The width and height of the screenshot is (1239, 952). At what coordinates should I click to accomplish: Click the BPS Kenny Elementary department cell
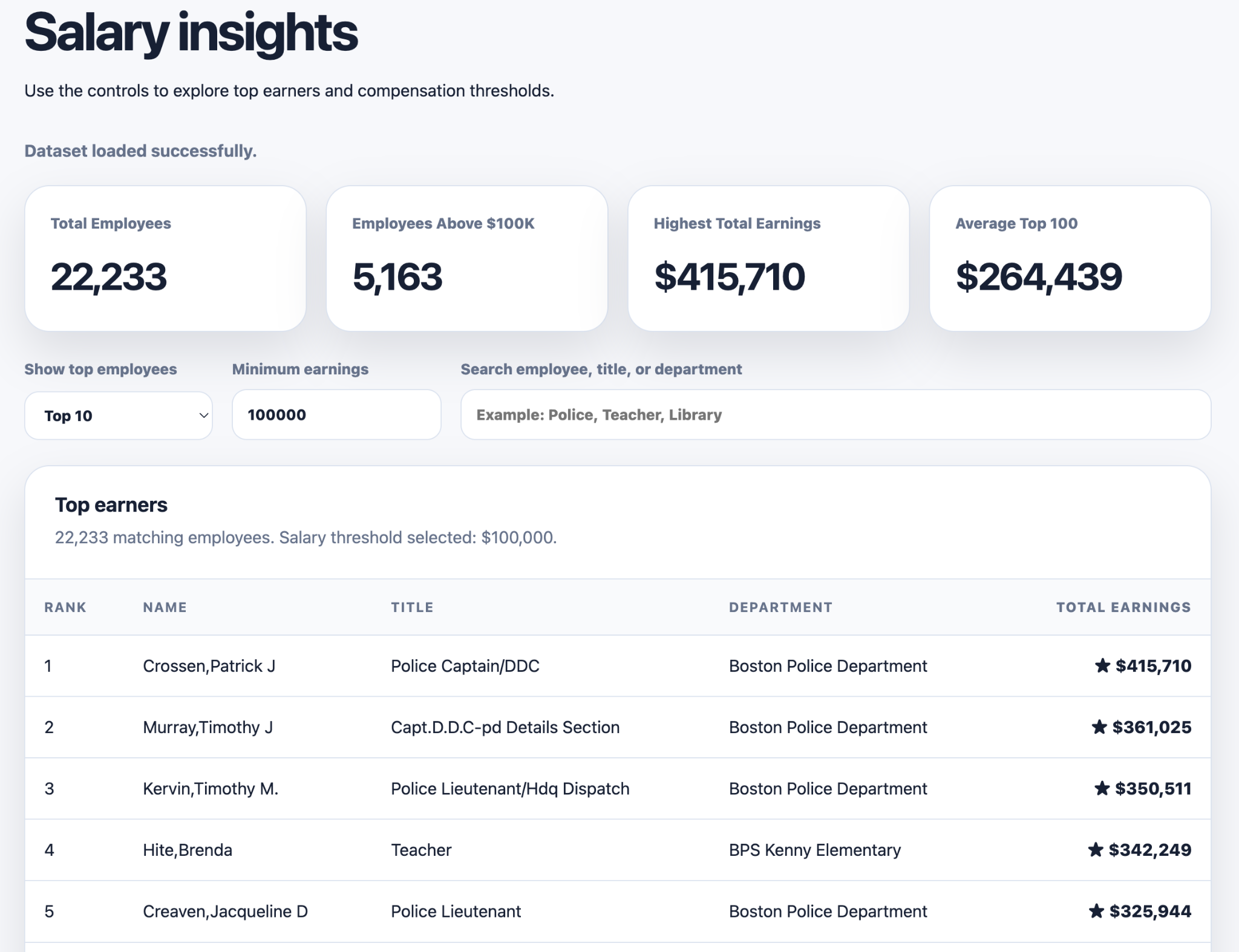(815, 850)
